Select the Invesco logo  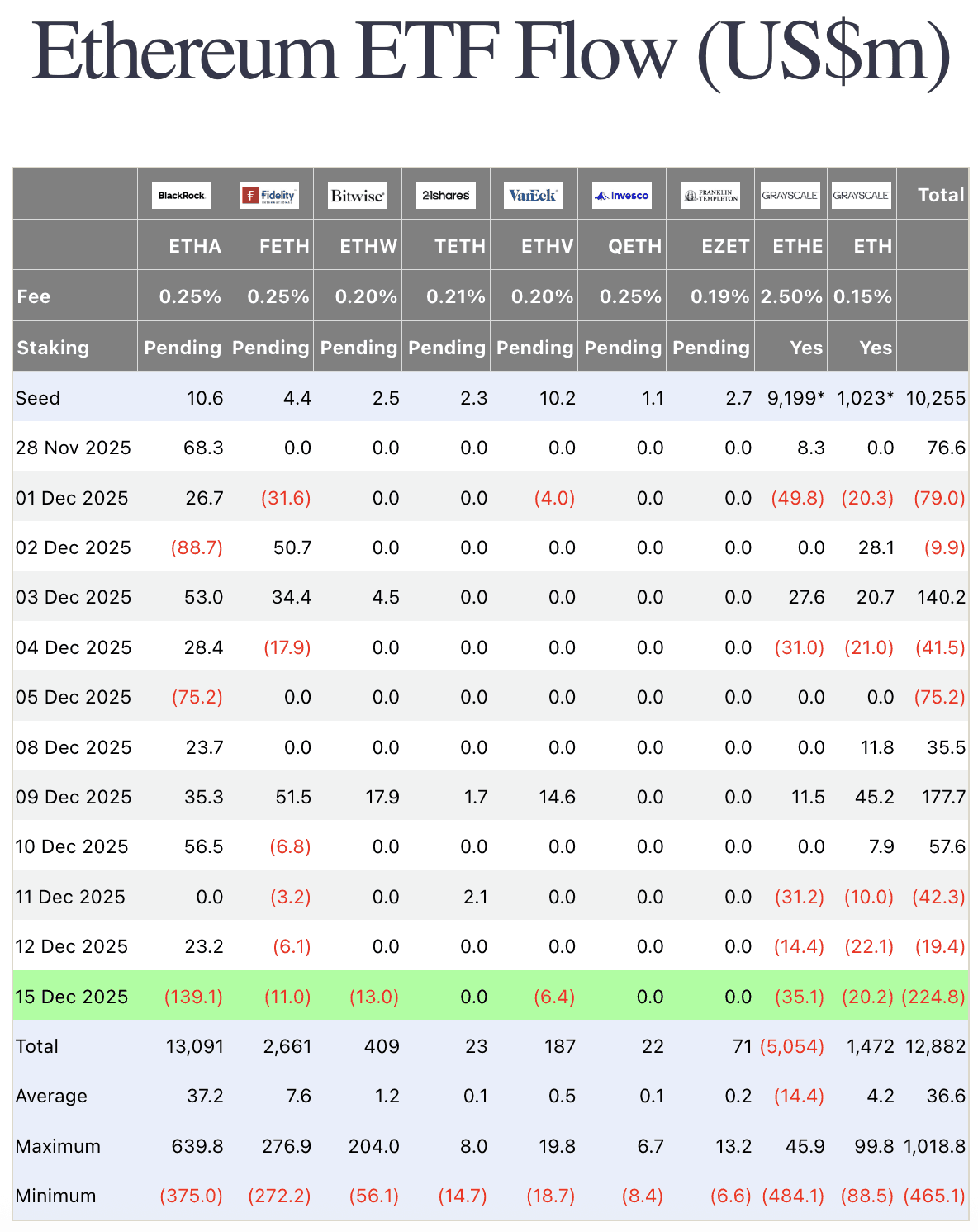[x=623, y=196]
